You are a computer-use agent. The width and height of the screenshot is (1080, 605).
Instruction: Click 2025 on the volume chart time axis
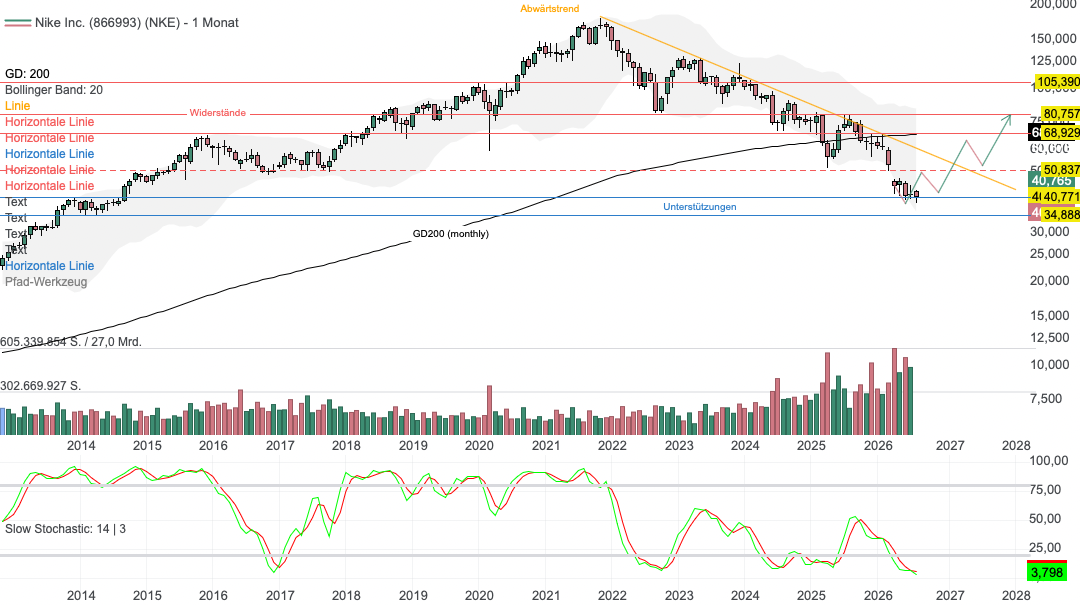point(811,446)
